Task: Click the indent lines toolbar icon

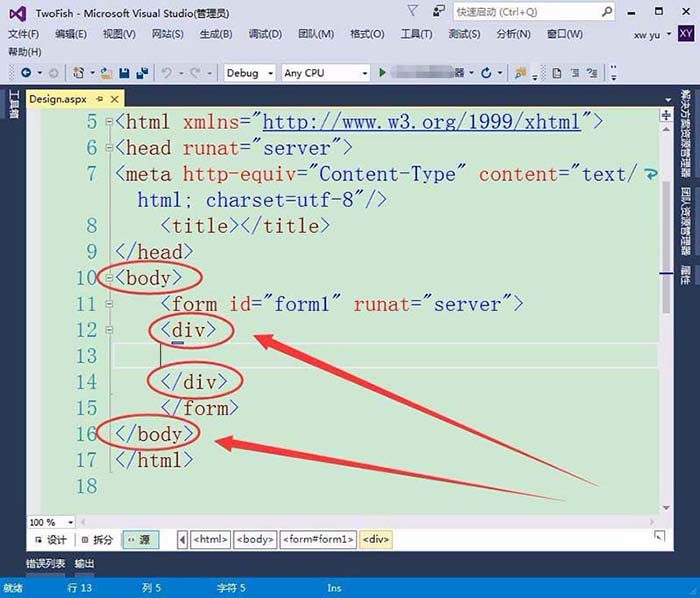Action: tap(575, 72)
